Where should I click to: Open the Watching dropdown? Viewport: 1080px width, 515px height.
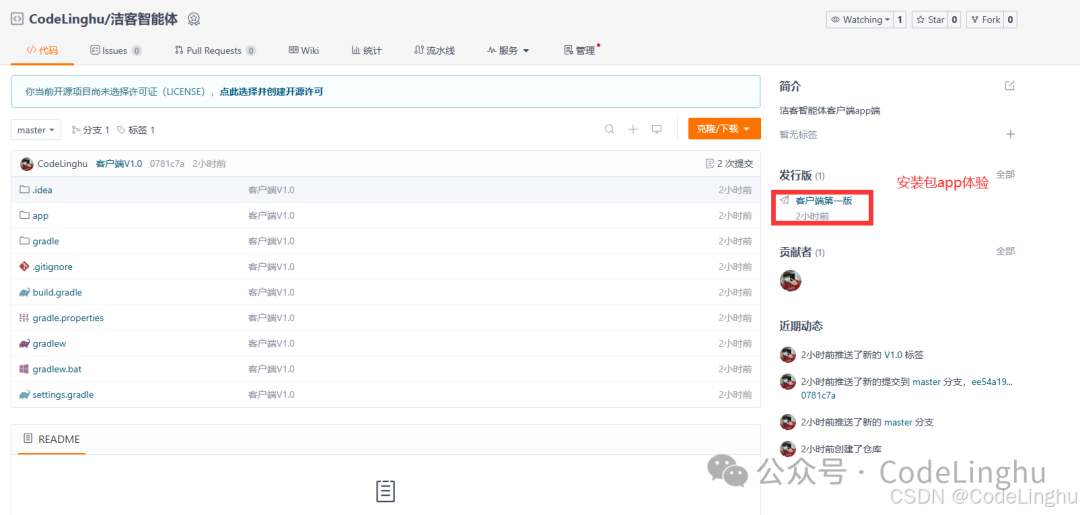(x=860, y=20)
